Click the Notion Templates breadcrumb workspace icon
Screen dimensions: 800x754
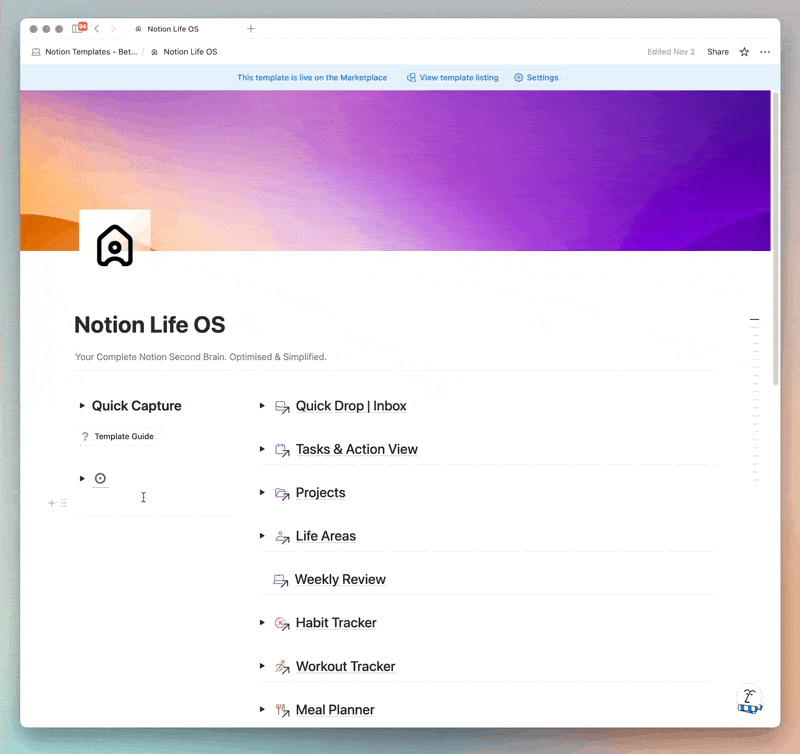[36, 52]
